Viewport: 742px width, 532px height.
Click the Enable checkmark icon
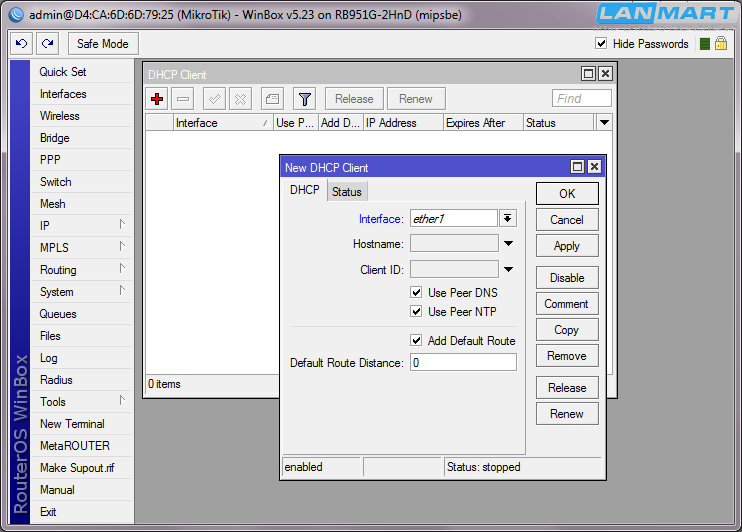pos(214,99)
